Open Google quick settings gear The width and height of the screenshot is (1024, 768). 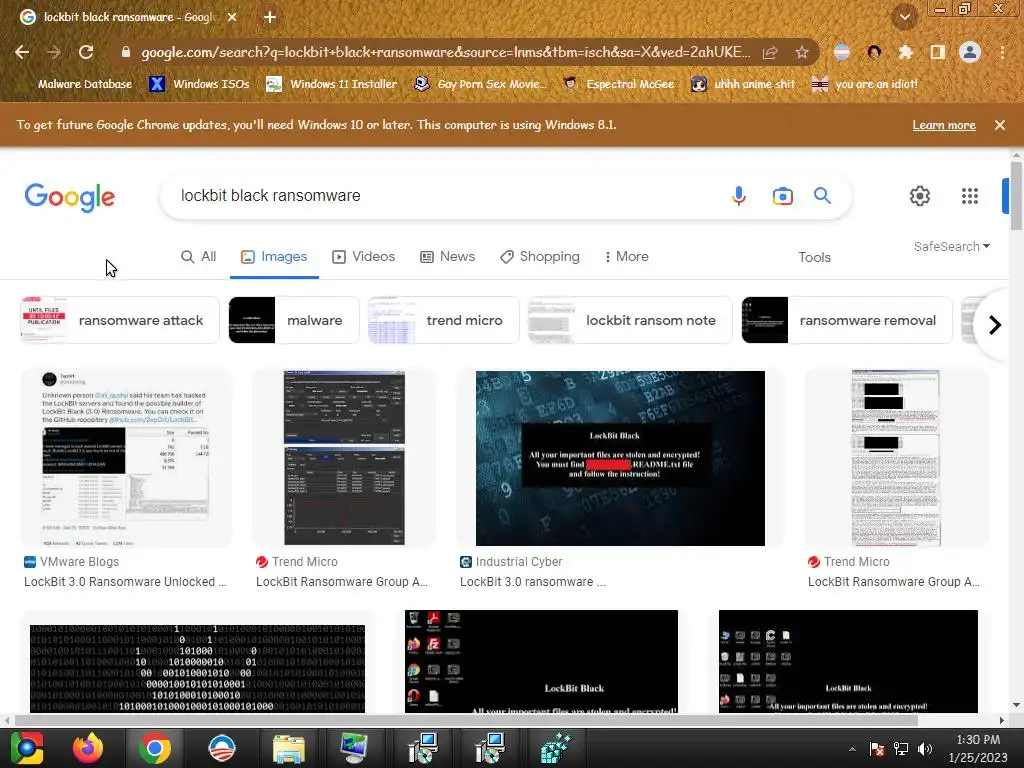(x=920, y=196)
